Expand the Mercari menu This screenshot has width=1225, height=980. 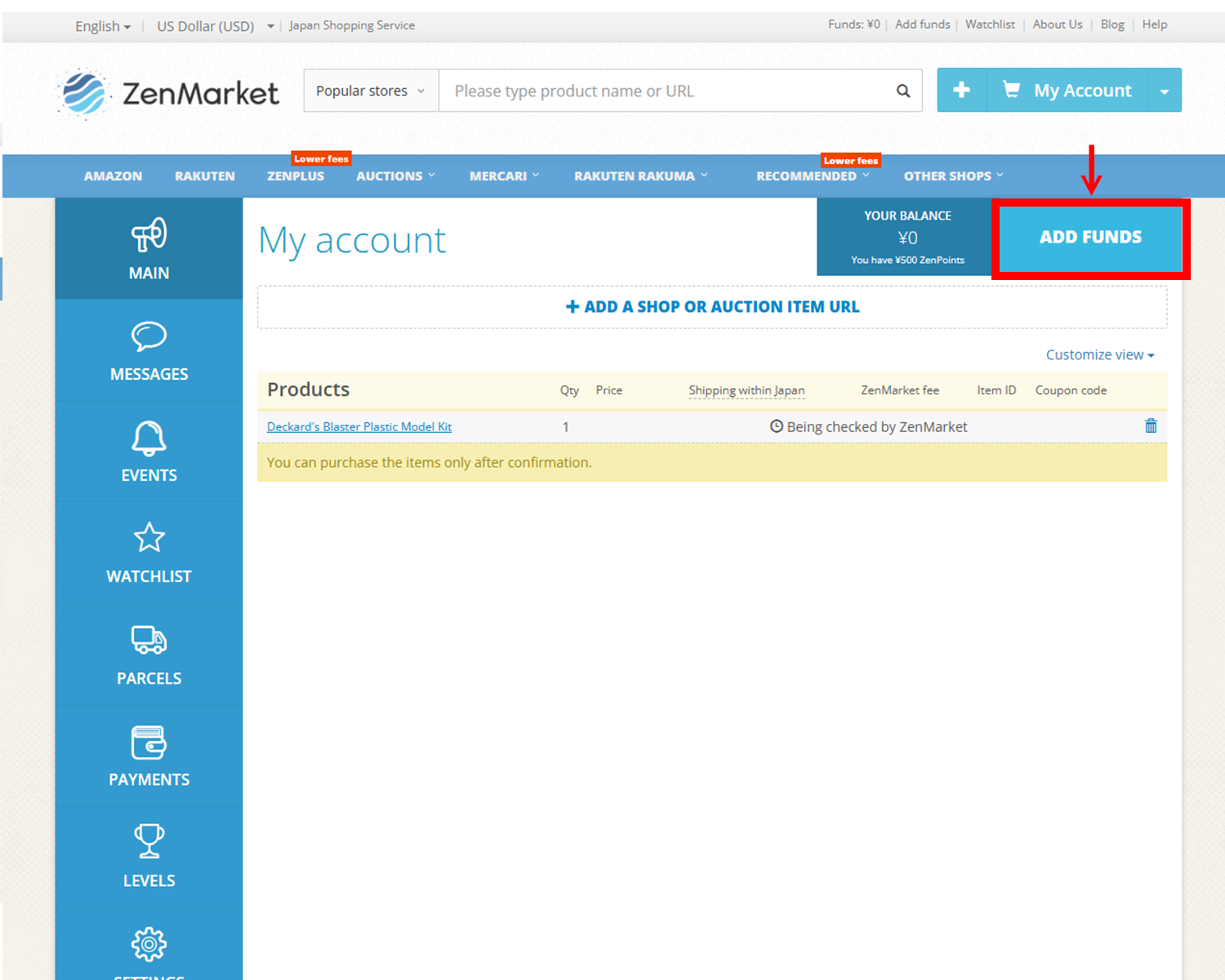pyautogui.click(x=504, y=176)
